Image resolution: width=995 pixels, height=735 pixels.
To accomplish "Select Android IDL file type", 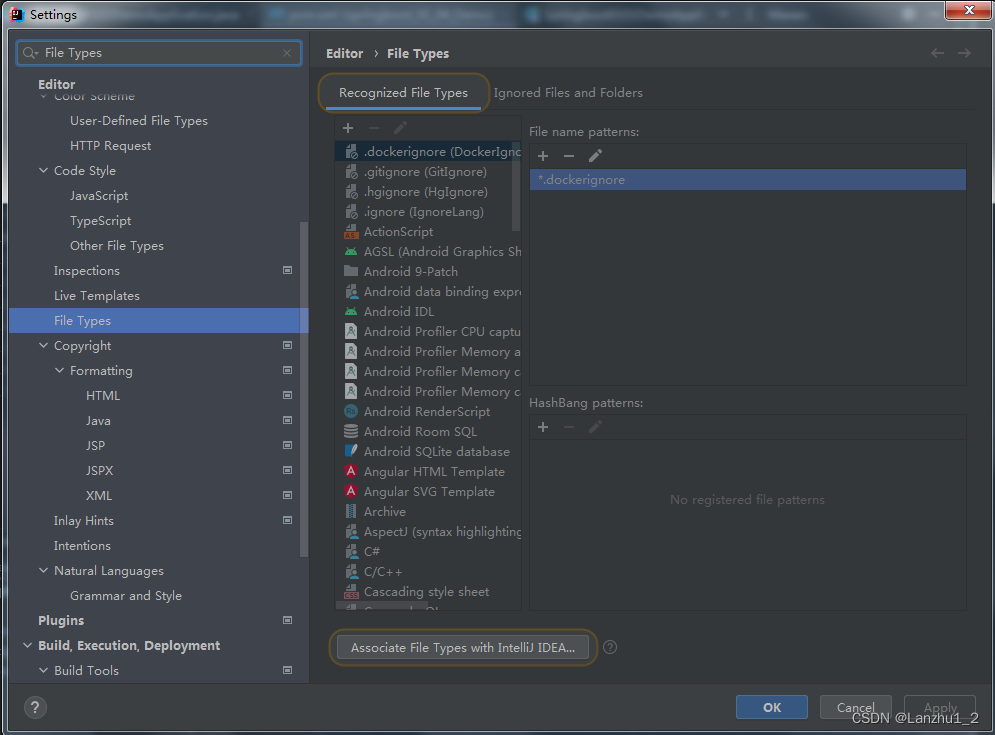I will coord(399,312).
